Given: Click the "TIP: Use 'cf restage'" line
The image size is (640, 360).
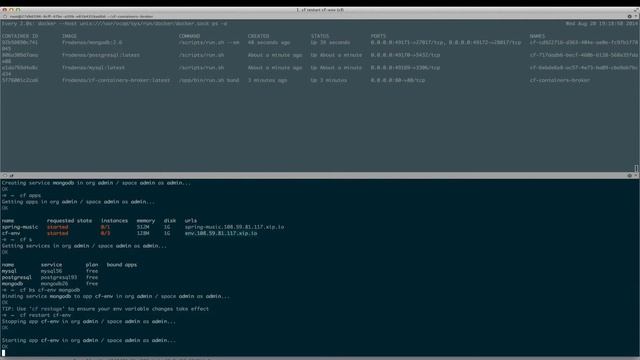Looking at the screenshot, I should point(105,309).
